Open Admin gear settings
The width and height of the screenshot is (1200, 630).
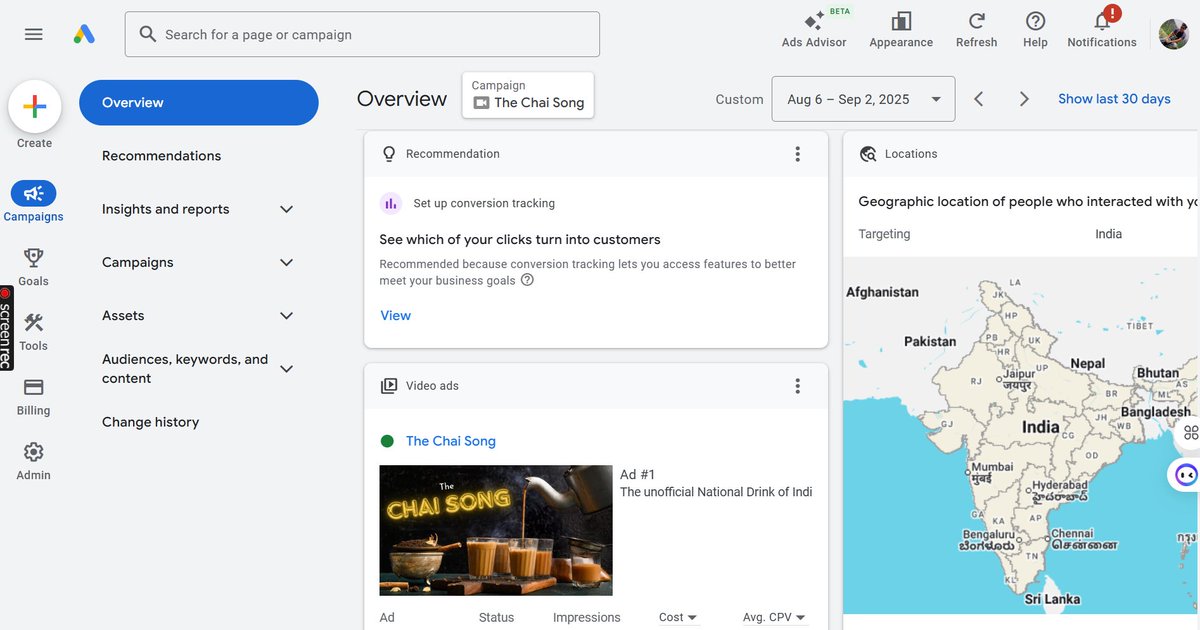33,461
